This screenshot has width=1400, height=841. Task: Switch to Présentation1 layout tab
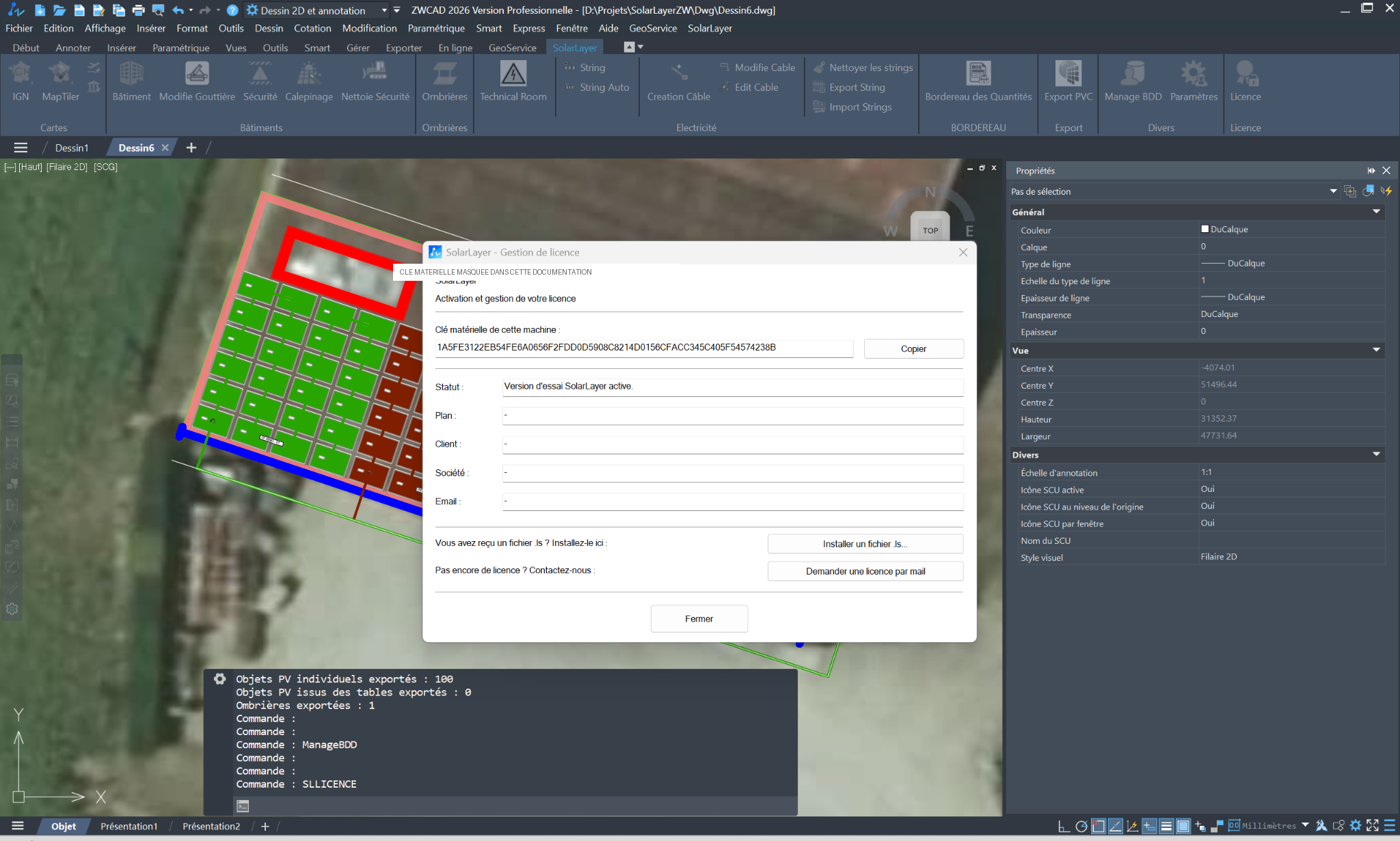[129, 826]
